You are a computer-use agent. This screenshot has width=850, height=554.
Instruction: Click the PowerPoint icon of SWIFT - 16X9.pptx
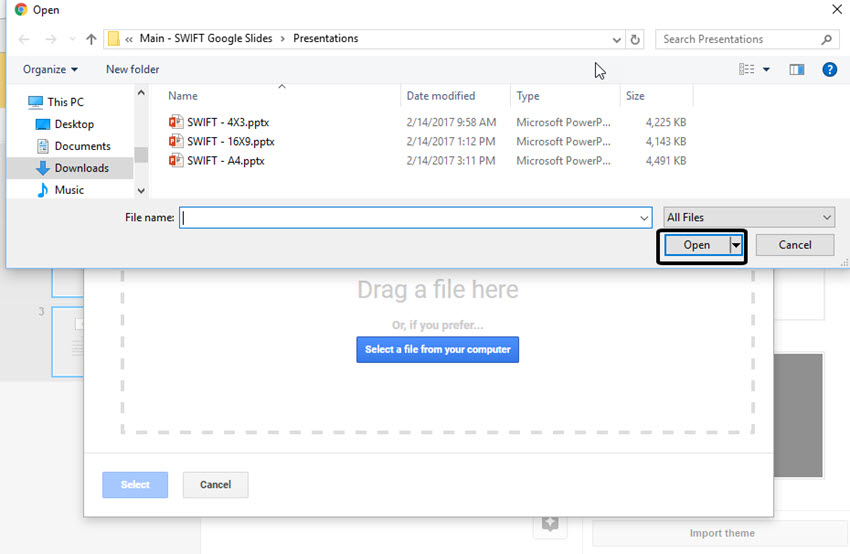176,141
